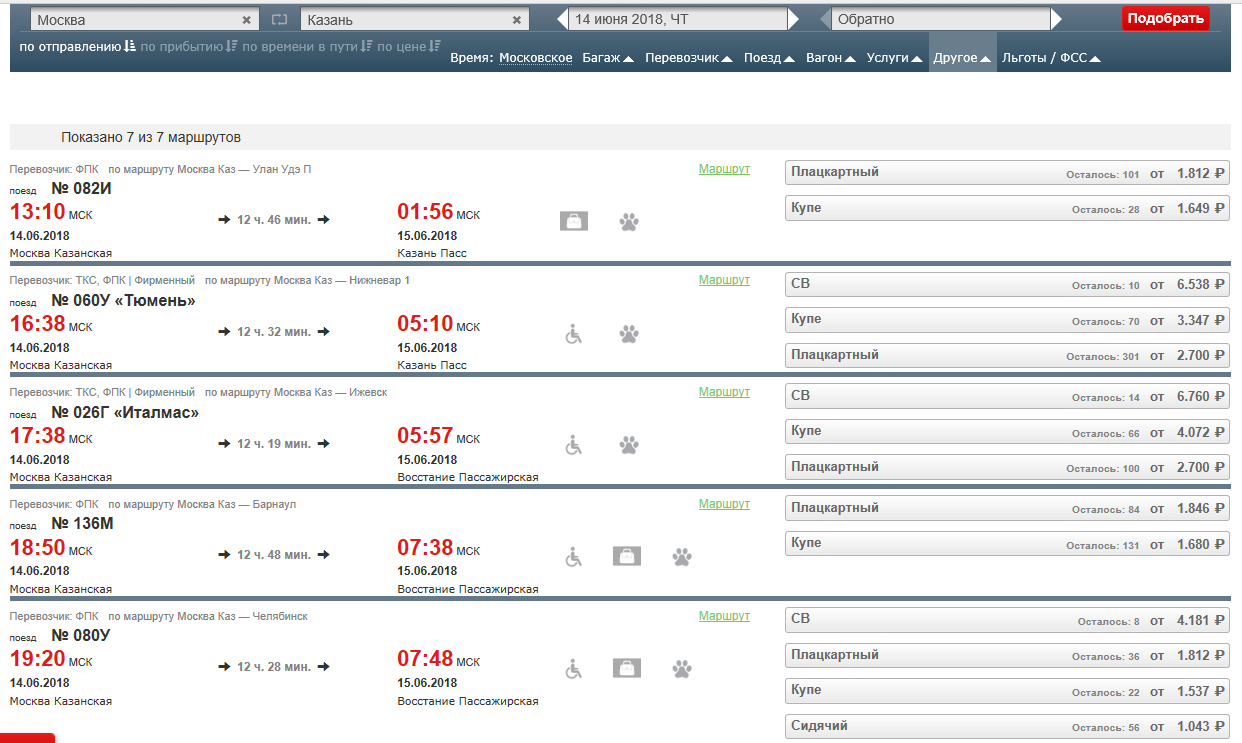Open Маршрут link for train 082И
1242x743 pixels.
(724, 169)
